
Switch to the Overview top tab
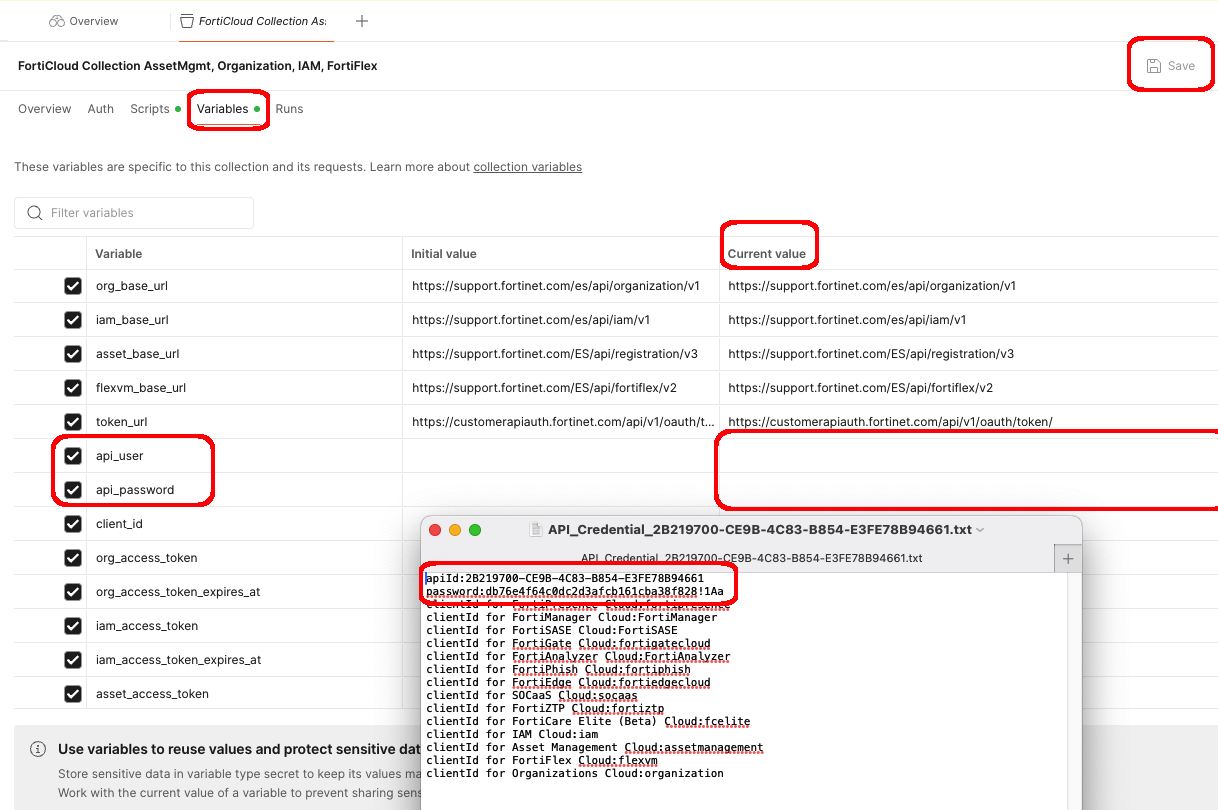coord(84,21)
